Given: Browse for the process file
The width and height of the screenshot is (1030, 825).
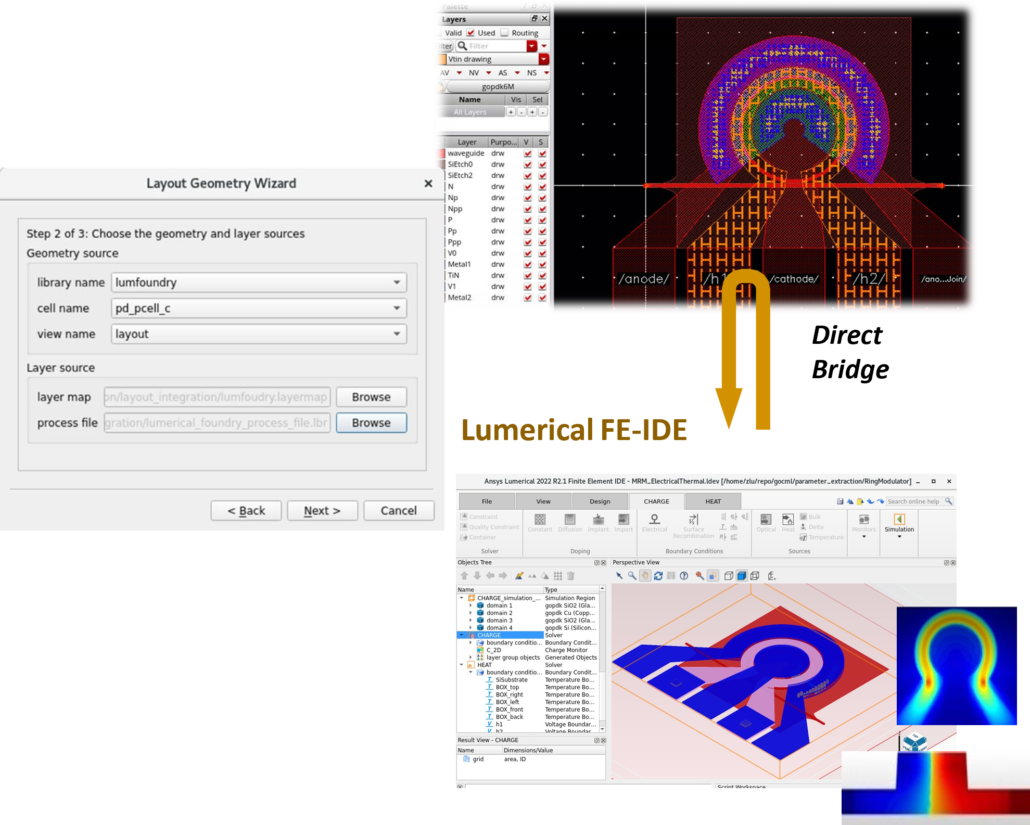Looking at the screenshot, I should pos(371,423).
